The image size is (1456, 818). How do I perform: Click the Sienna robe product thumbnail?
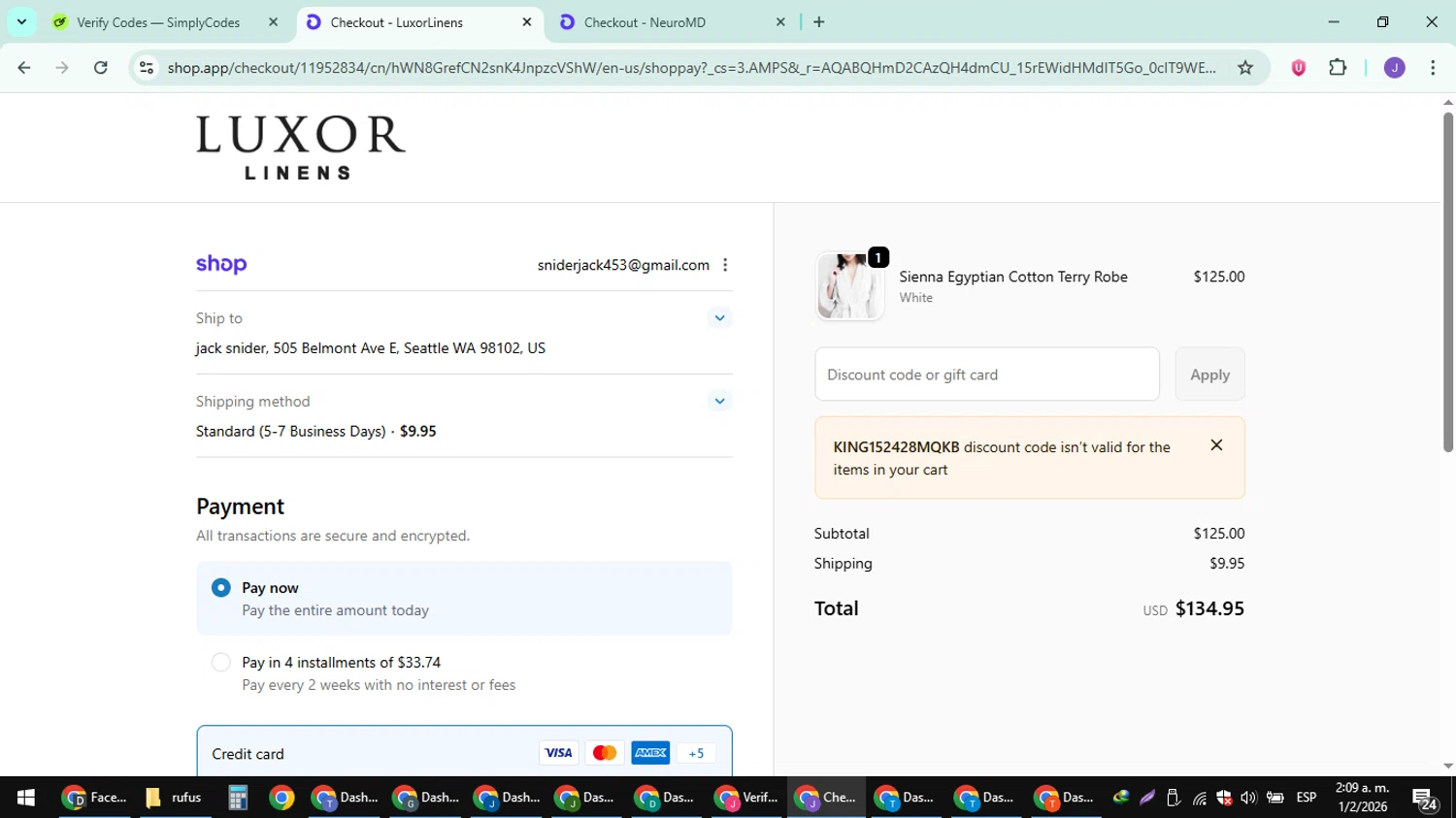[x=850, y=286]
